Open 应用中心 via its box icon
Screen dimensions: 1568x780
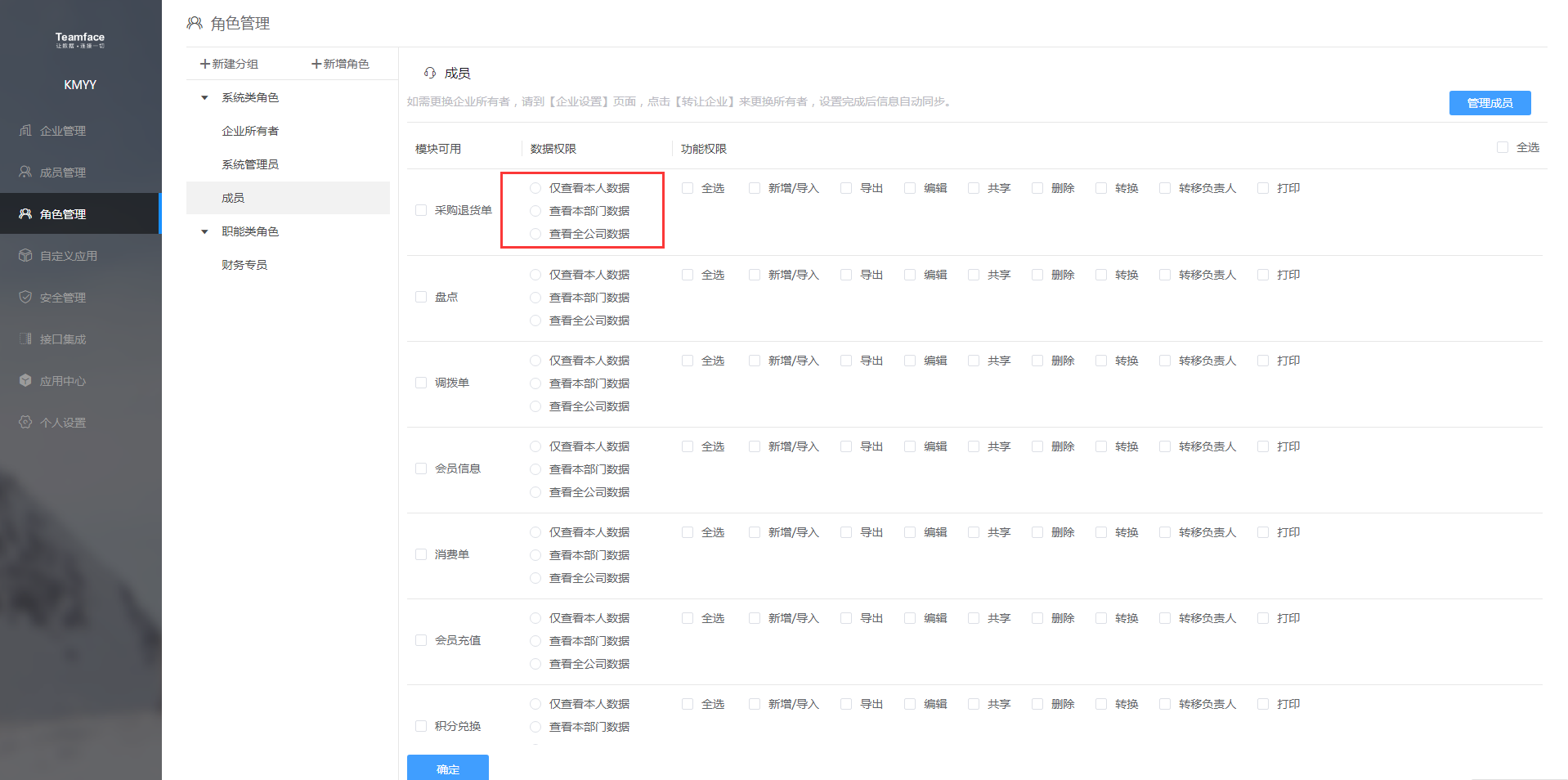tap(25, 381)
